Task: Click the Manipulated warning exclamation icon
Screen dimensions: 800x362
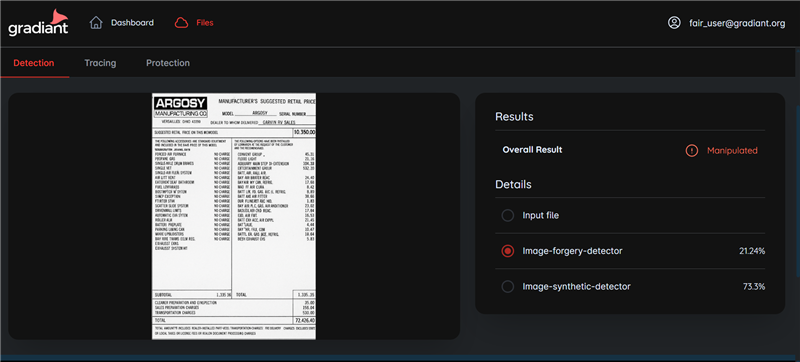Action: (692, 150)
